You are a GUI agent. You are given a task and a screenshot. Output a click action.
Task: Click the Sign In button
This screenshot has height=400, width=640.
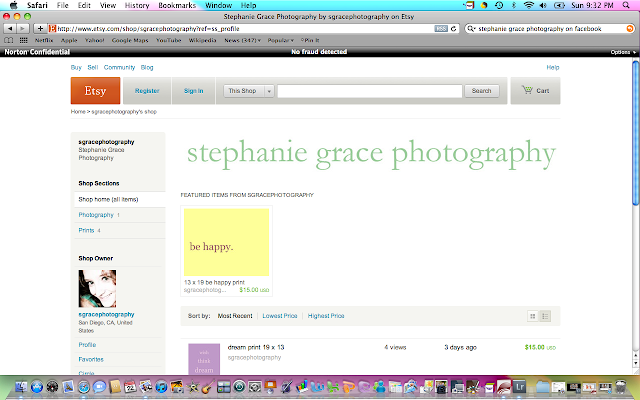point(193,91)
